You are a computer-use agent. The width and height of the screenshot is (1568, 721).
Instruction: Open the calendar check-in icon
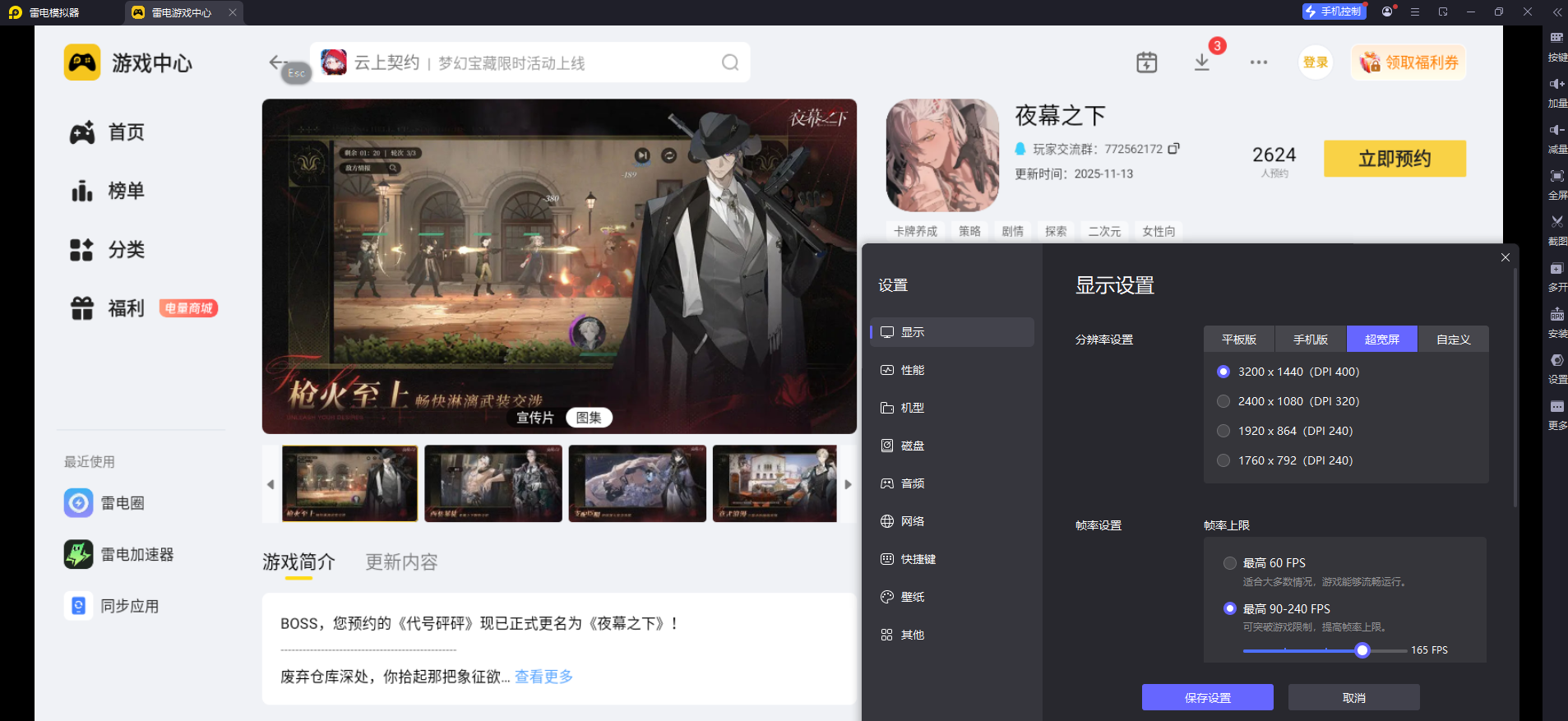coord(1147,62)
